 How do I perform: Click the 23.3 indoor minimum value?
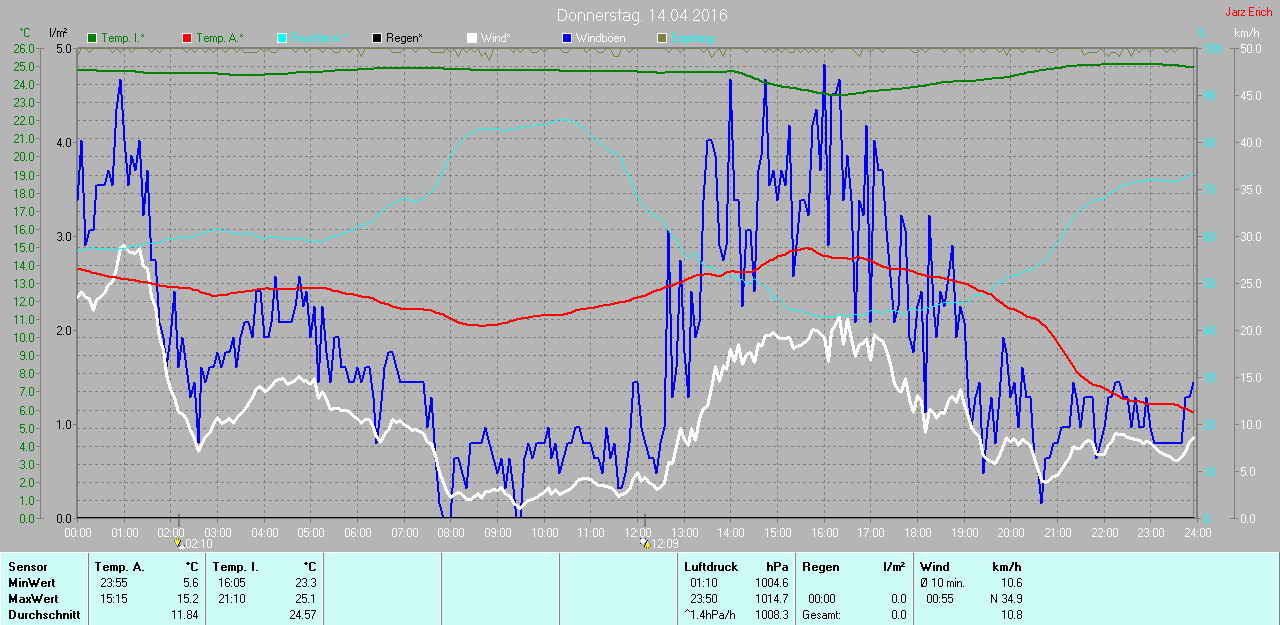305,583
